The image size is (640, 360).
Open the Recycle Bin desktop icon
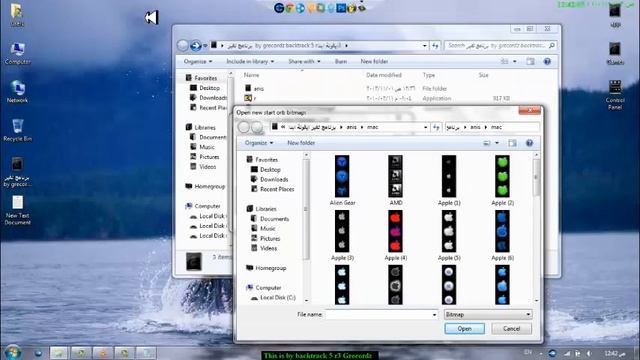(17, 130)
